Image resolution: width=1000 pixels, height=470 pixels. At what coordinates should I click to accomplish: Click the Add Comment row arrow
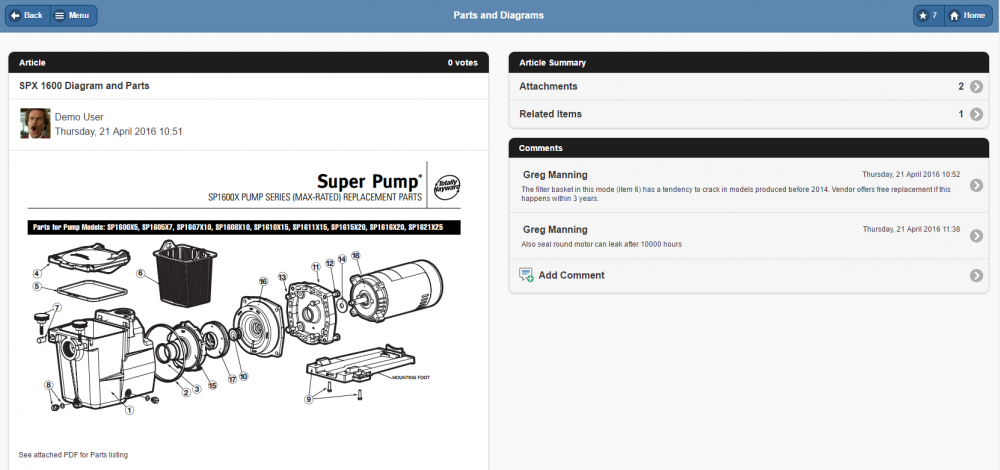tap(976, 275)
